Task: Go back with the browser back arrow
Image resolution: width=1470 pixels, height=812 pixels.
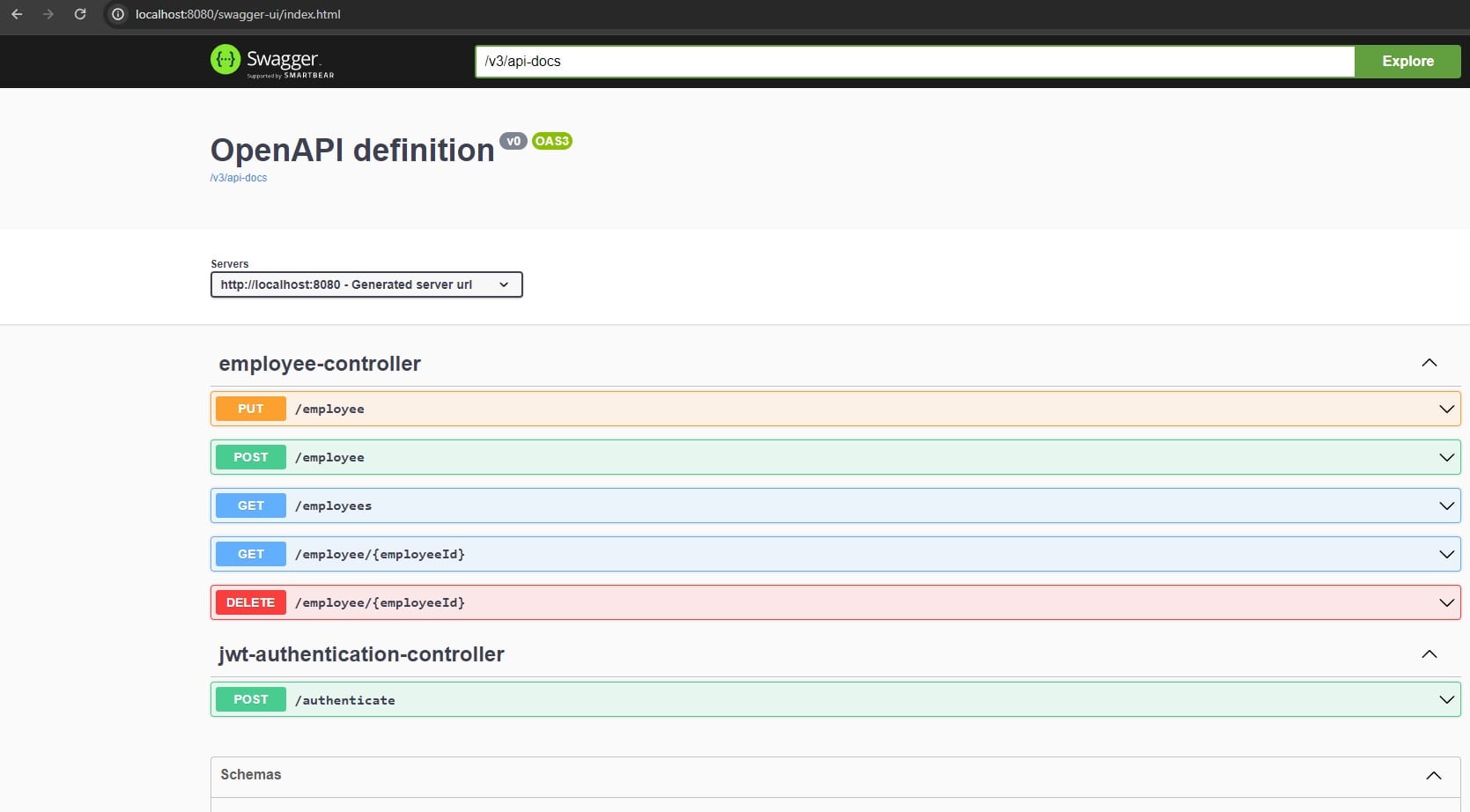Action: point(17,14)
